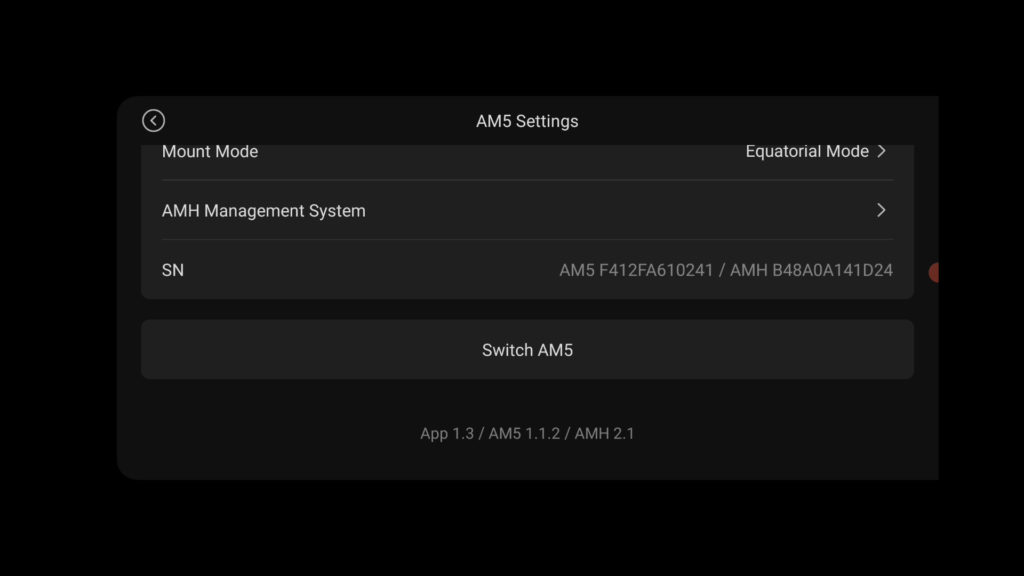Click the AM5 1.1.2 firmware version
Screen dimensions: 1024x576
524,434
